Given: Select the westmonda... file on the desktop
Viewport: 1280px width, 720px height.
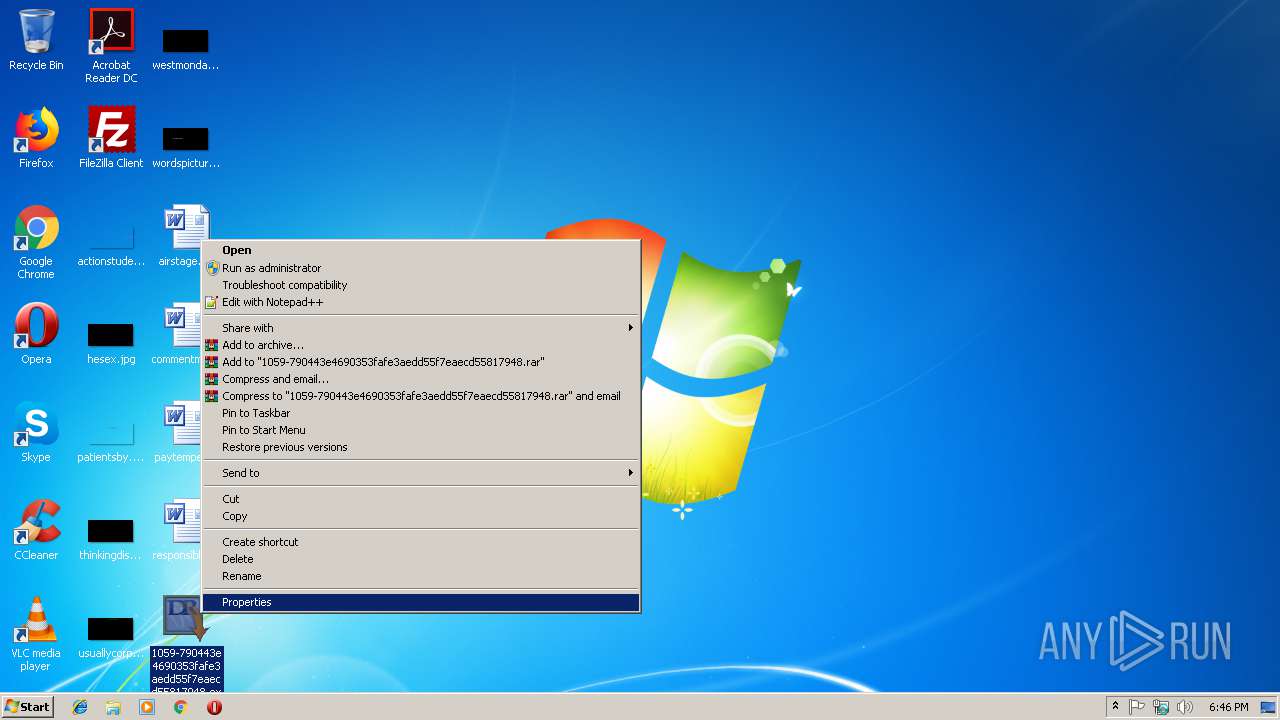Looking at the screenshot, I should click(x=185, y=48).
